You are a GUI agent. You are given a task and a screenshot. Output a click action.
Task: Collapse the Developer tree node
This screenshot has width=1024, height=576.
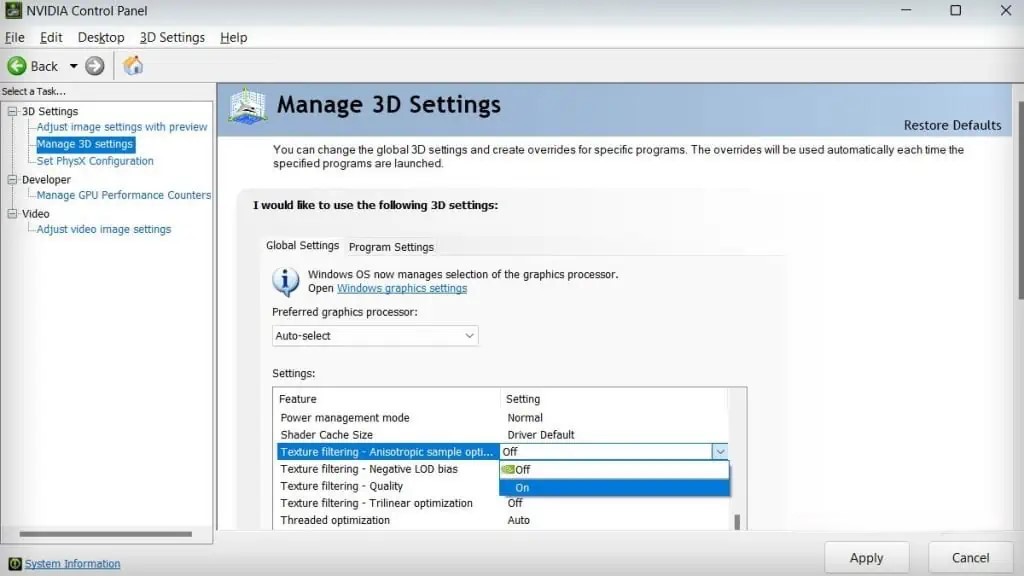pos(13,180)
